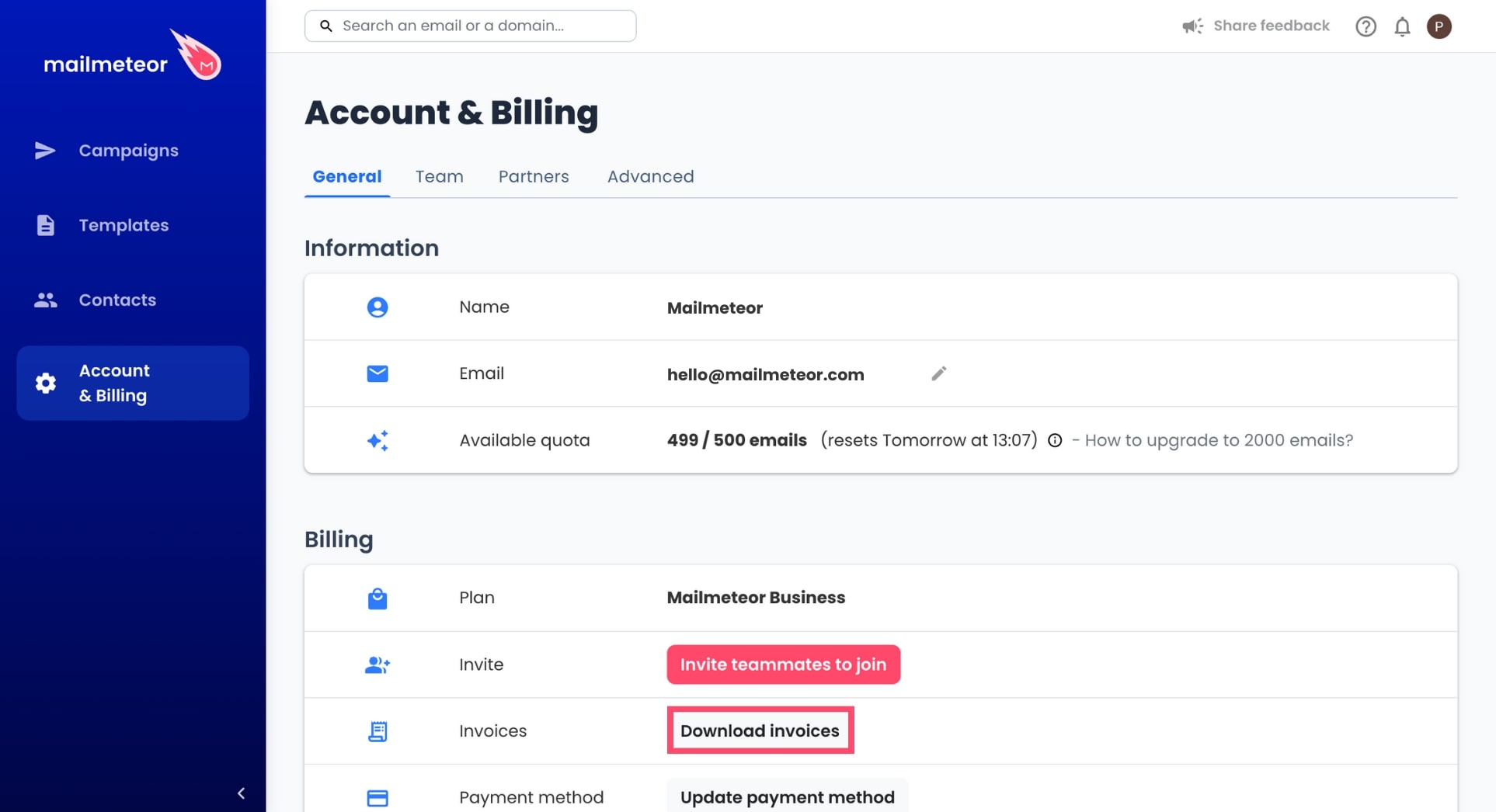This screenshot has width=1496, height=812.
Task: Click the Available quota label
Action: [x=524, y=440]
